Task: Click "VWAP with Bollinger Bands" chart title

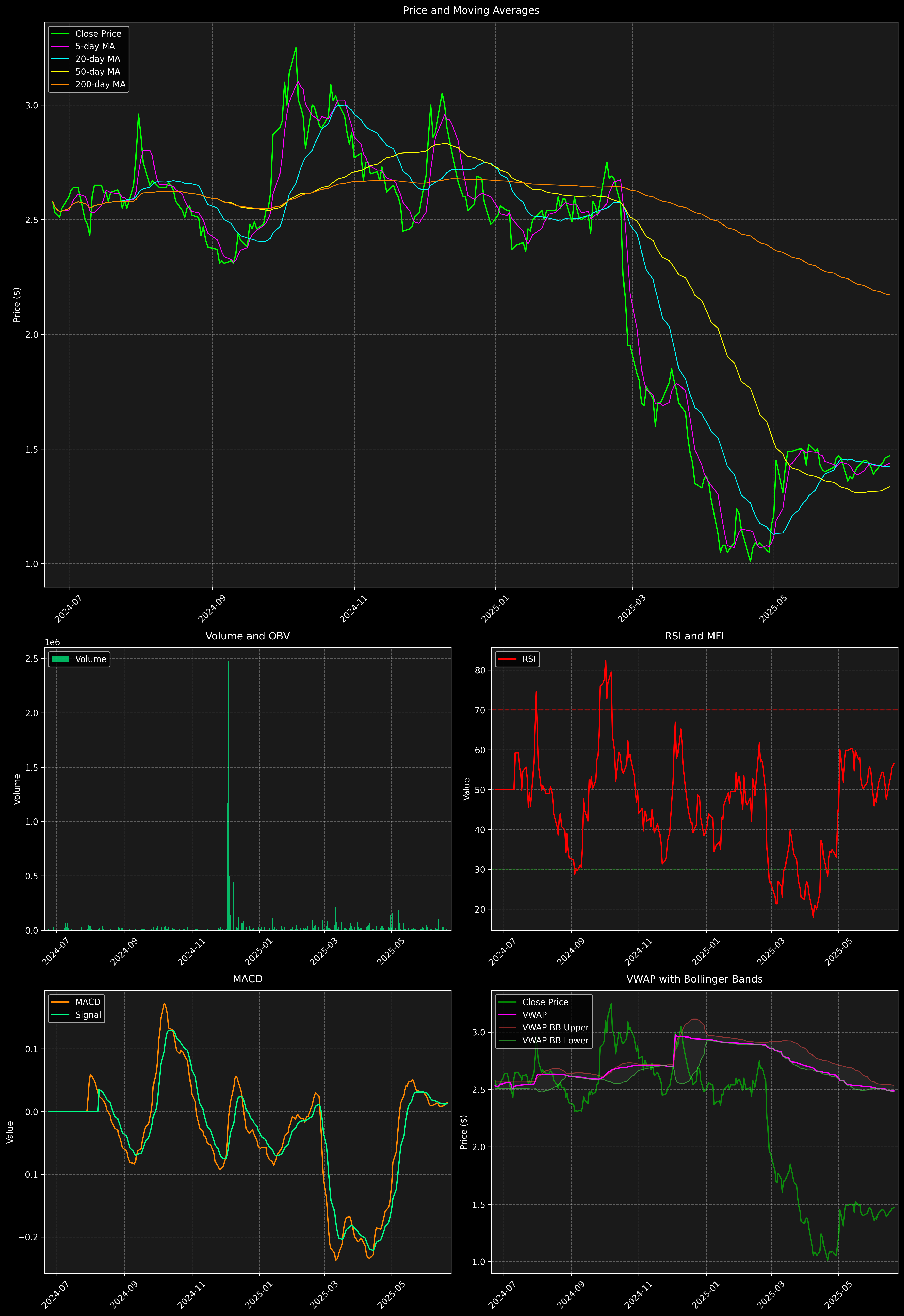Action: (x=694, y=979)
